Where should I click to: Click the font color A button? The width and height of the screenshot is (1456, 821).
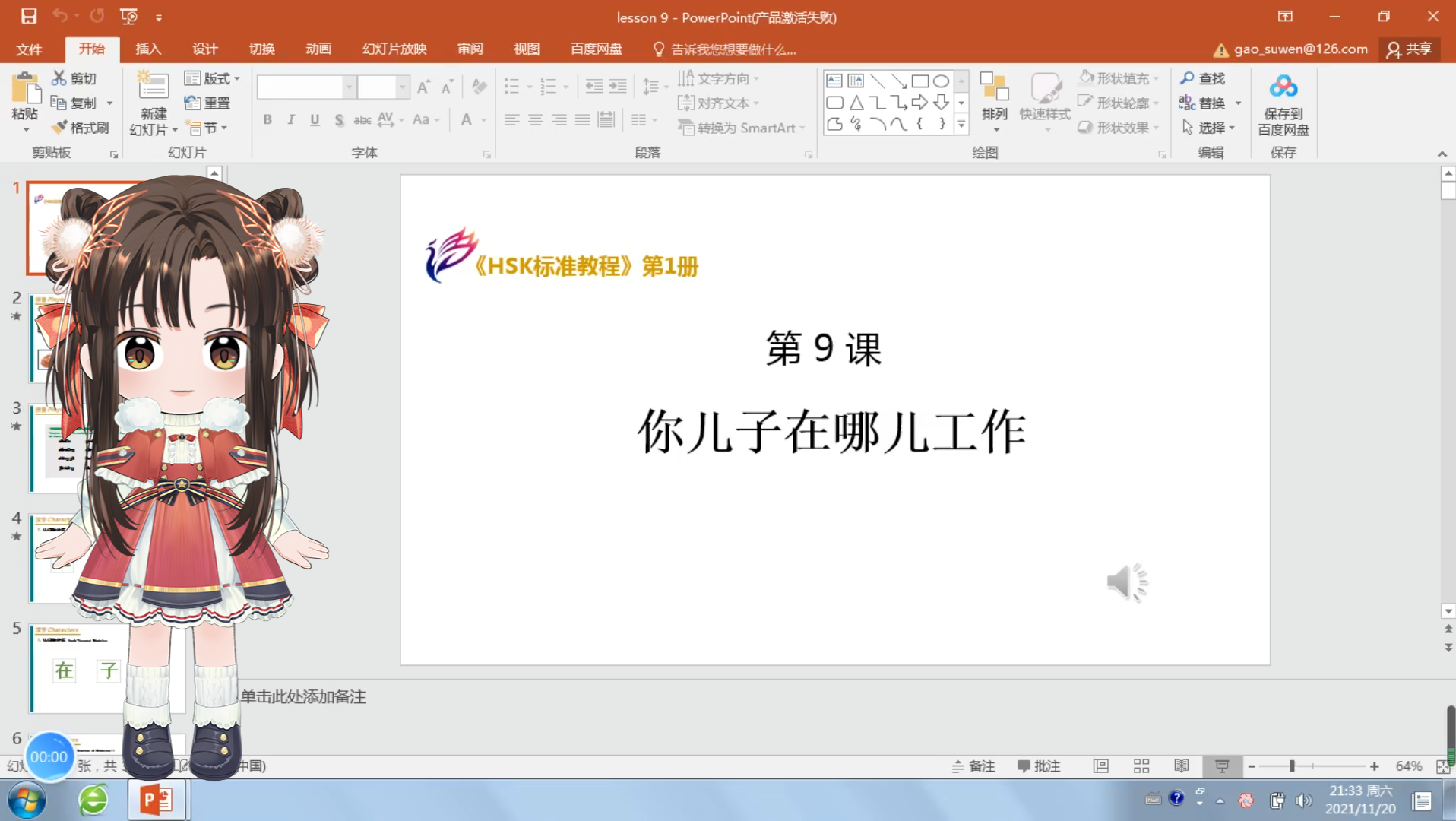coord(467,119)
